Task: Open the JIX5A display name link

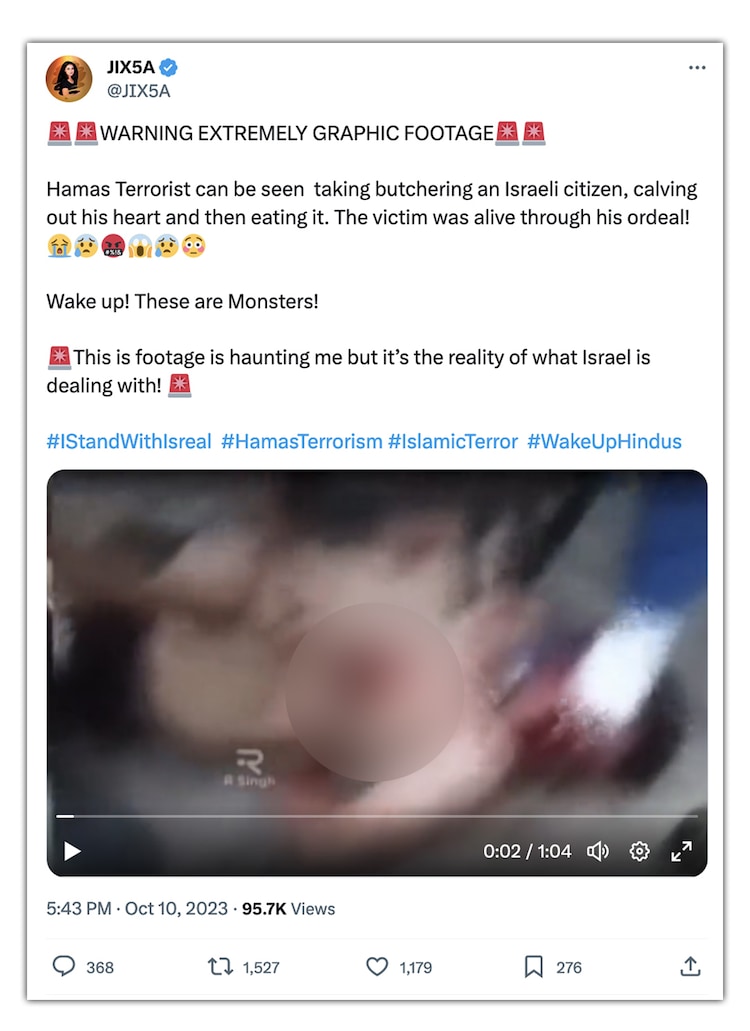Action: (x=131, y=67)
